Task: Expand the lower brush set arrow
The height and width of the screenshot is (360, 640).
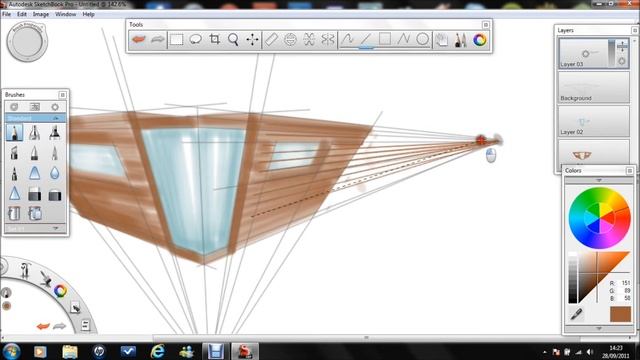Action: [x=56, y=229]
